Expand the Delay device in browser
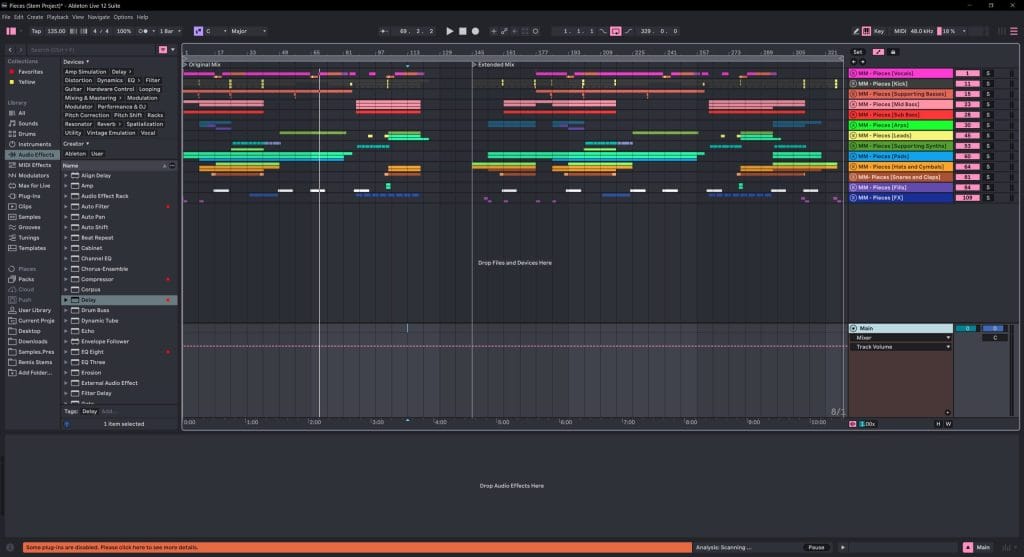 click(66, 300)
